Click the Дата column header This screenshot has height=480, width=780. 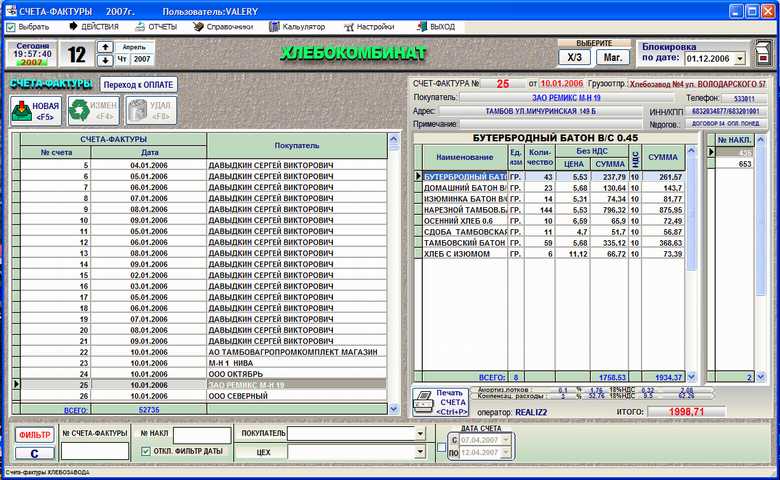click(x=149, y=153)
